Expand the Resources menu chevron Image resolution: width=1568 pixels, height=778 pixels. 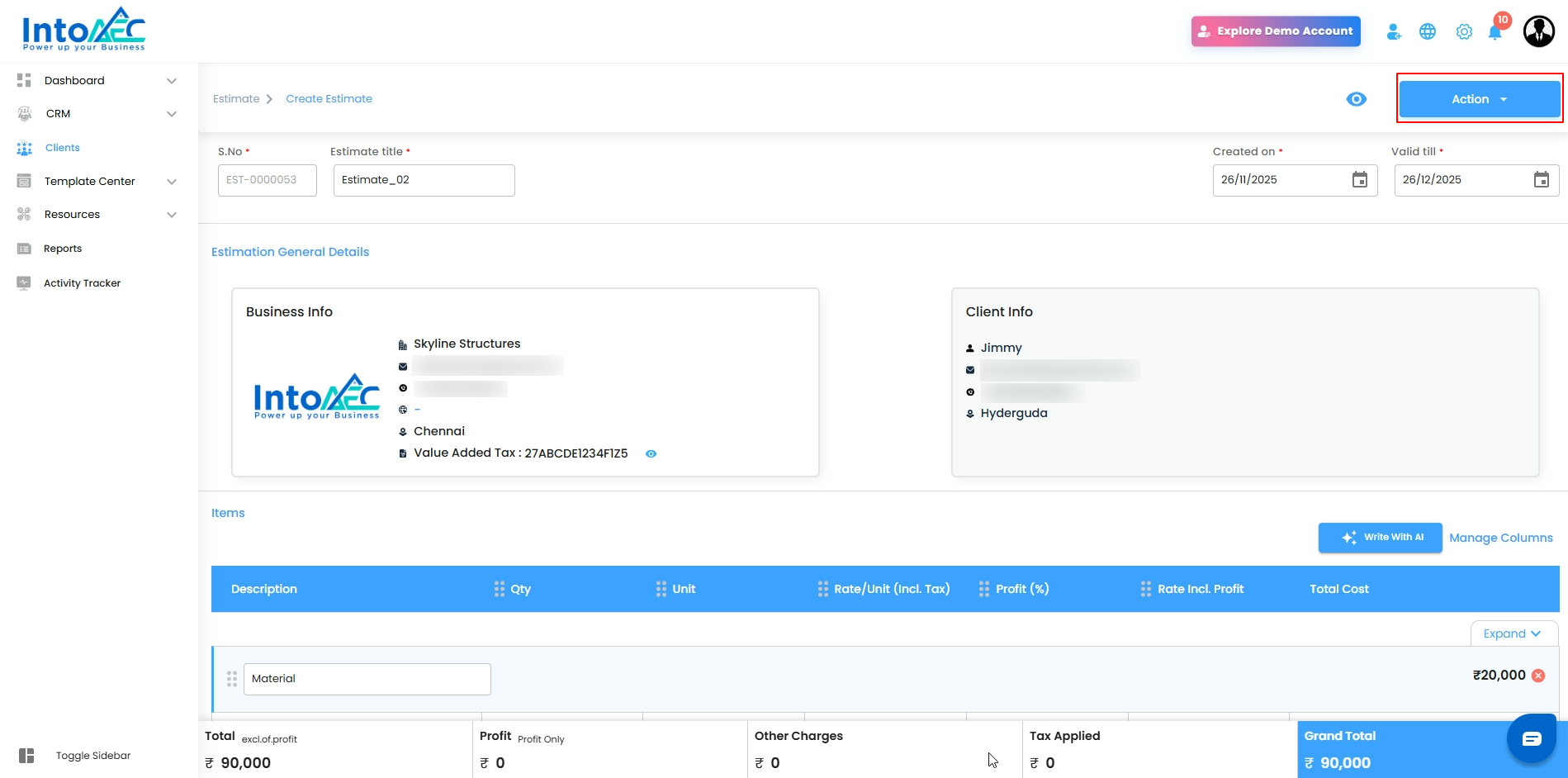[x=172, y=215]
